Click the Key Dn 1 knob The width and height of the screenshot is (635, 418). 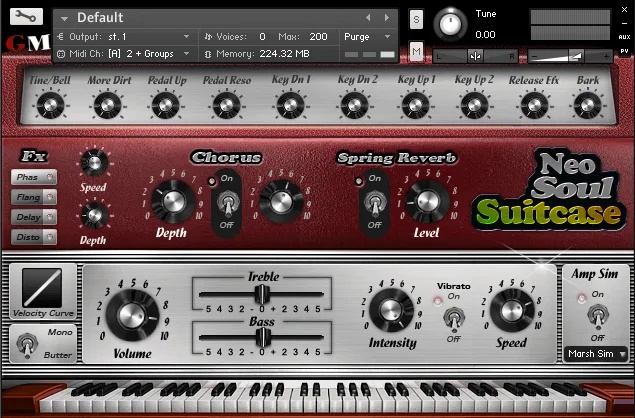[291, 105]
